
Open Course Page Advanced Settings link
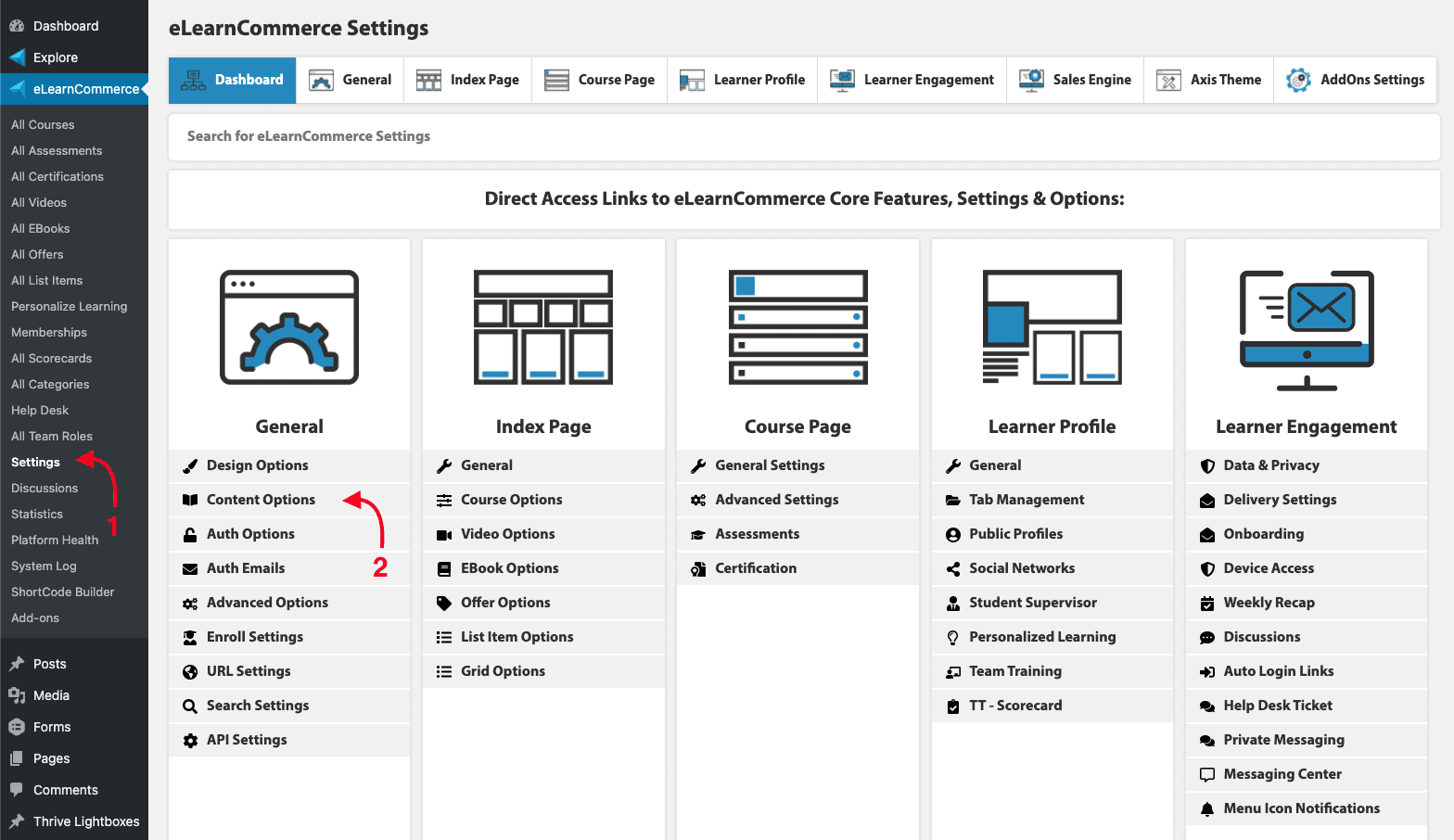777,500
